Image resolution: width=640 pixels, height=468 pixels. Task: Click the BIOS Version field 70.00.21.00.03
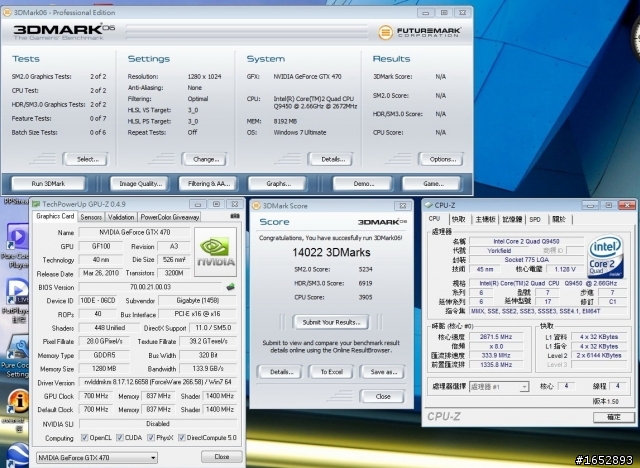tap(150, 287)
